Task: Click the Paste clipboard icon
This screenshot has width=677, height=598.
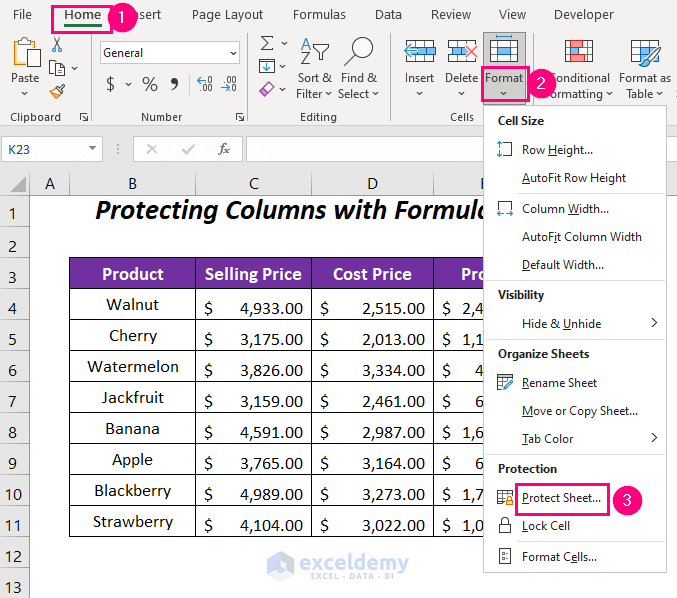Action: pyautogui.click(x=26, y=53)
